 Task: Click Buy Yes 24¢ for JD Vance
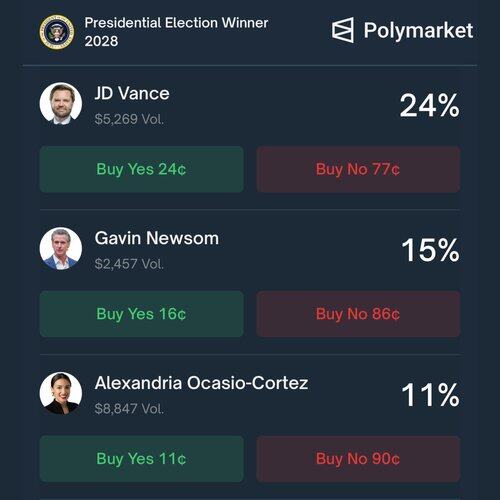coord(142,169)
